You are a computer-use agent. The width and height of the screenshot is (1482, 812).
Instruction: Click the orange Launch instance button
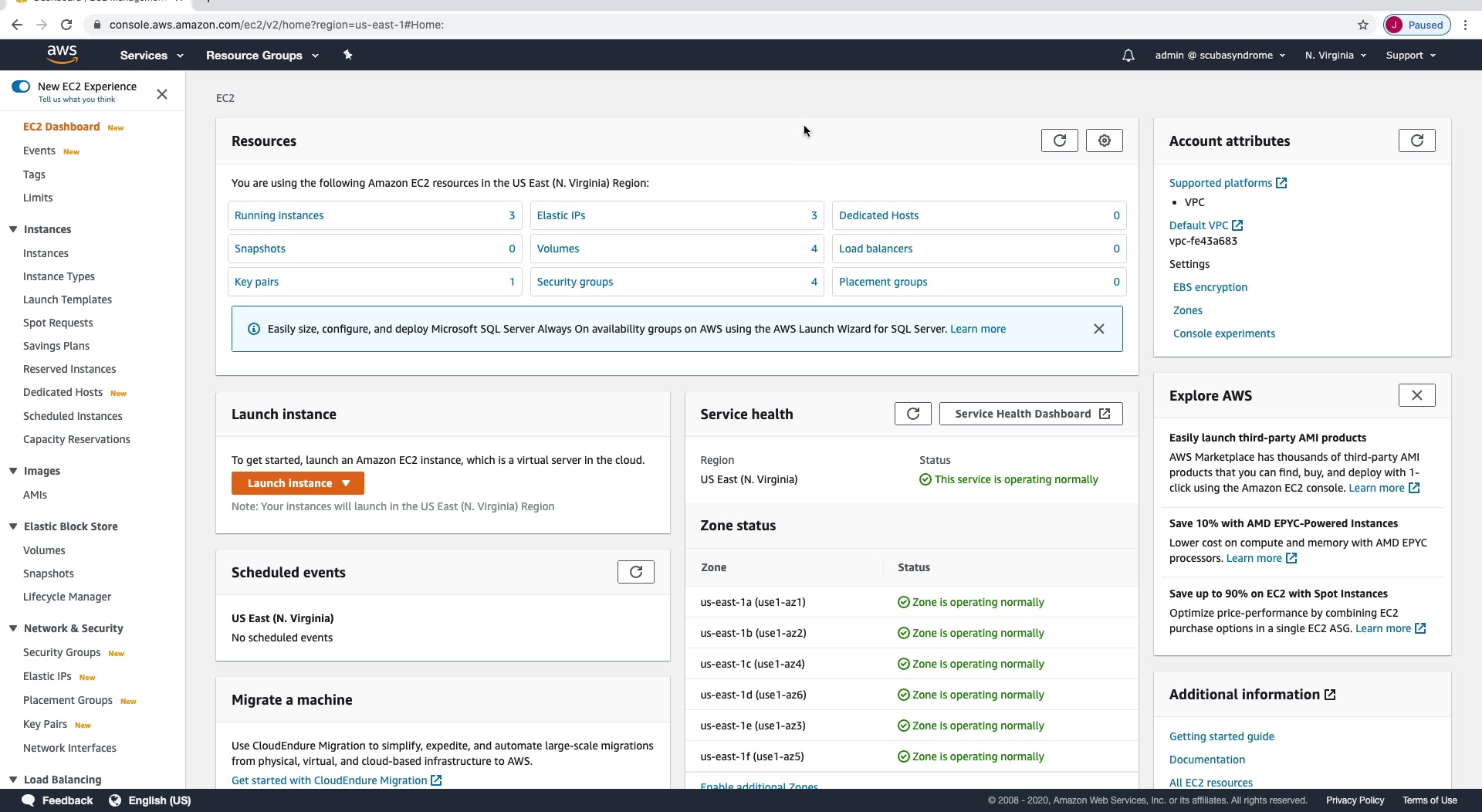297,483
